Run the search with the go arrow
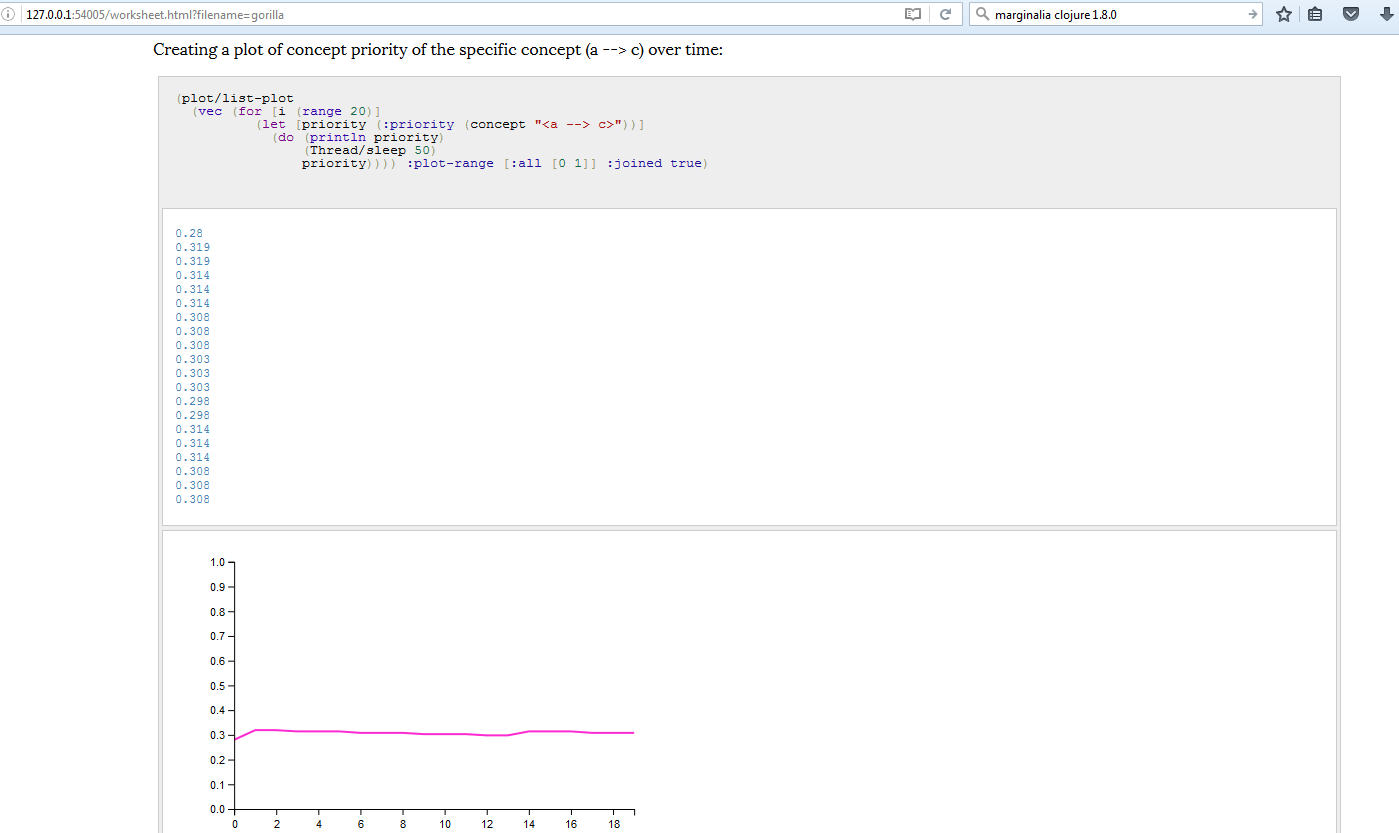 tap(1253, 15)
